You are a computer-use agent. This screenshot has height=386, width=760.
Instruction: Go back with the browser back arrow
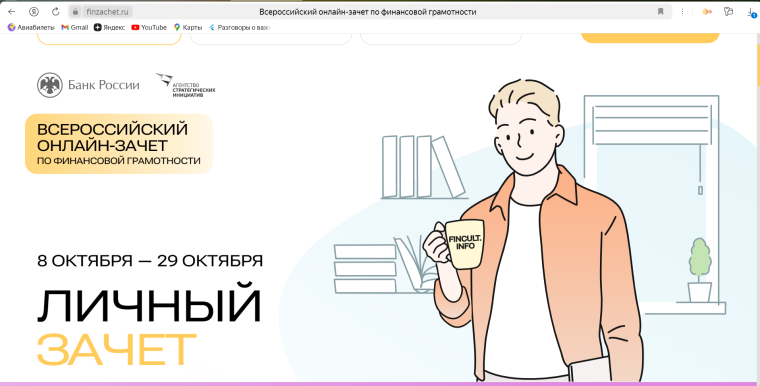click(12, 12)
